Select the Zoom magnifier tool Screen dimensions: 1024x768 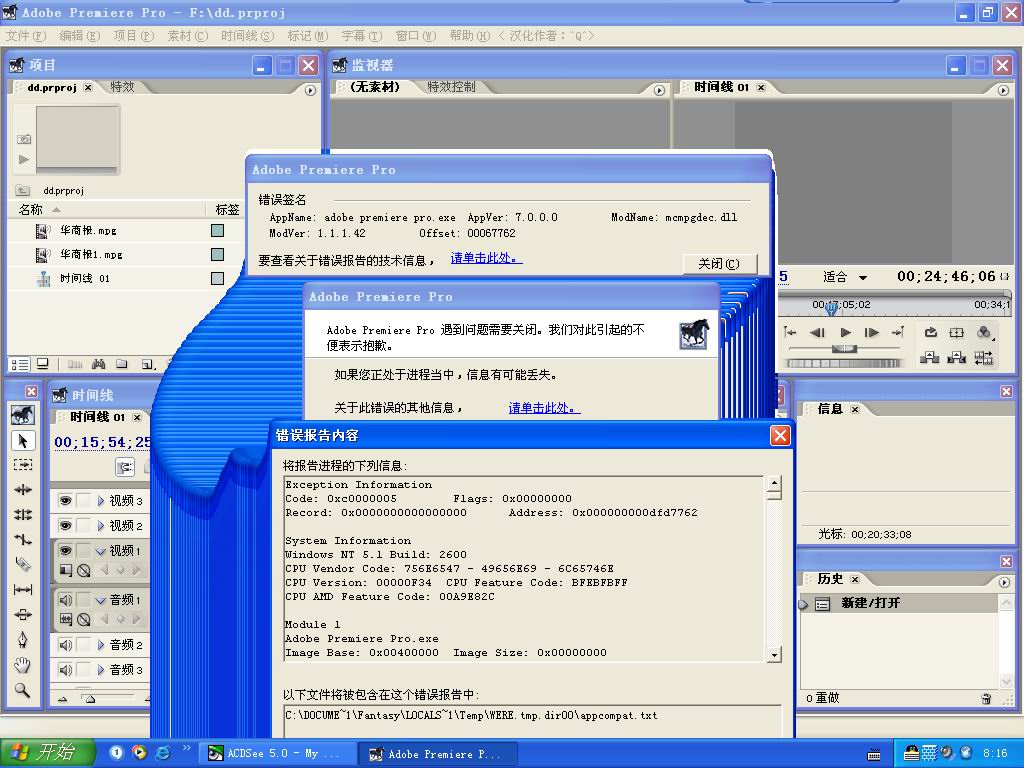[x=23, y=690]
